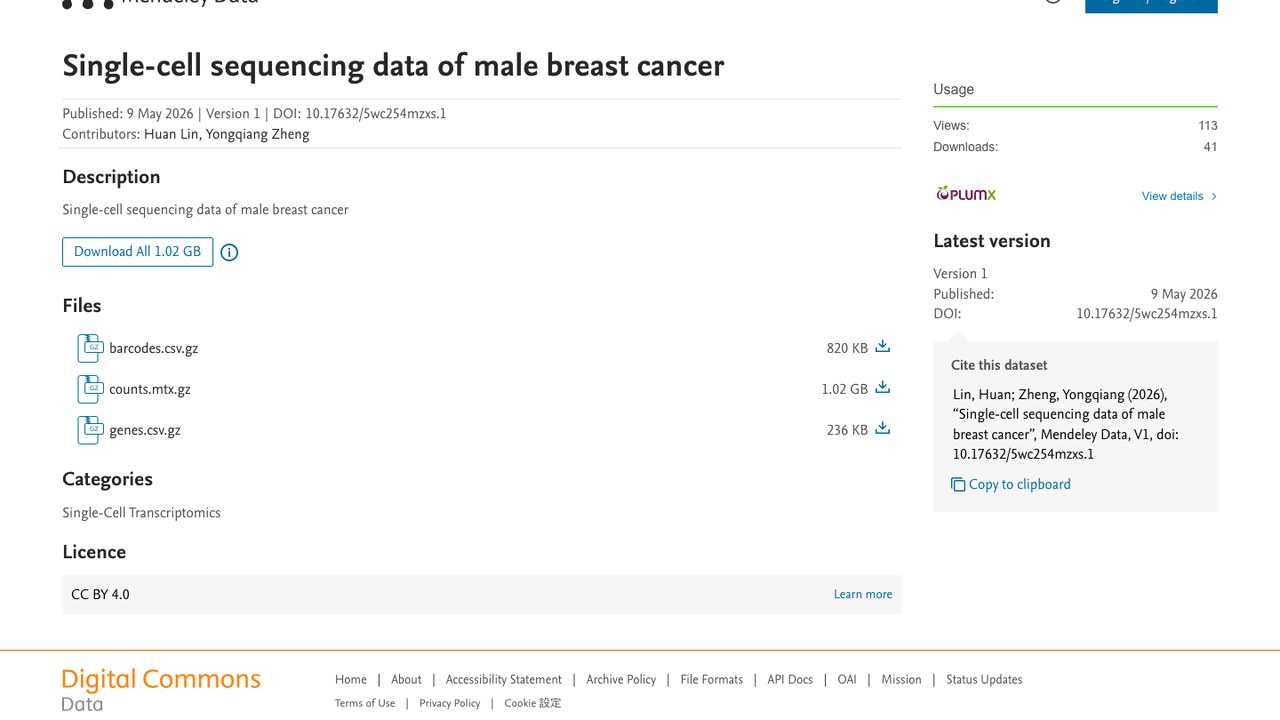Select contributor name Huan Lin under the title
Screen dimensions: 1280x720
point(171,134)
